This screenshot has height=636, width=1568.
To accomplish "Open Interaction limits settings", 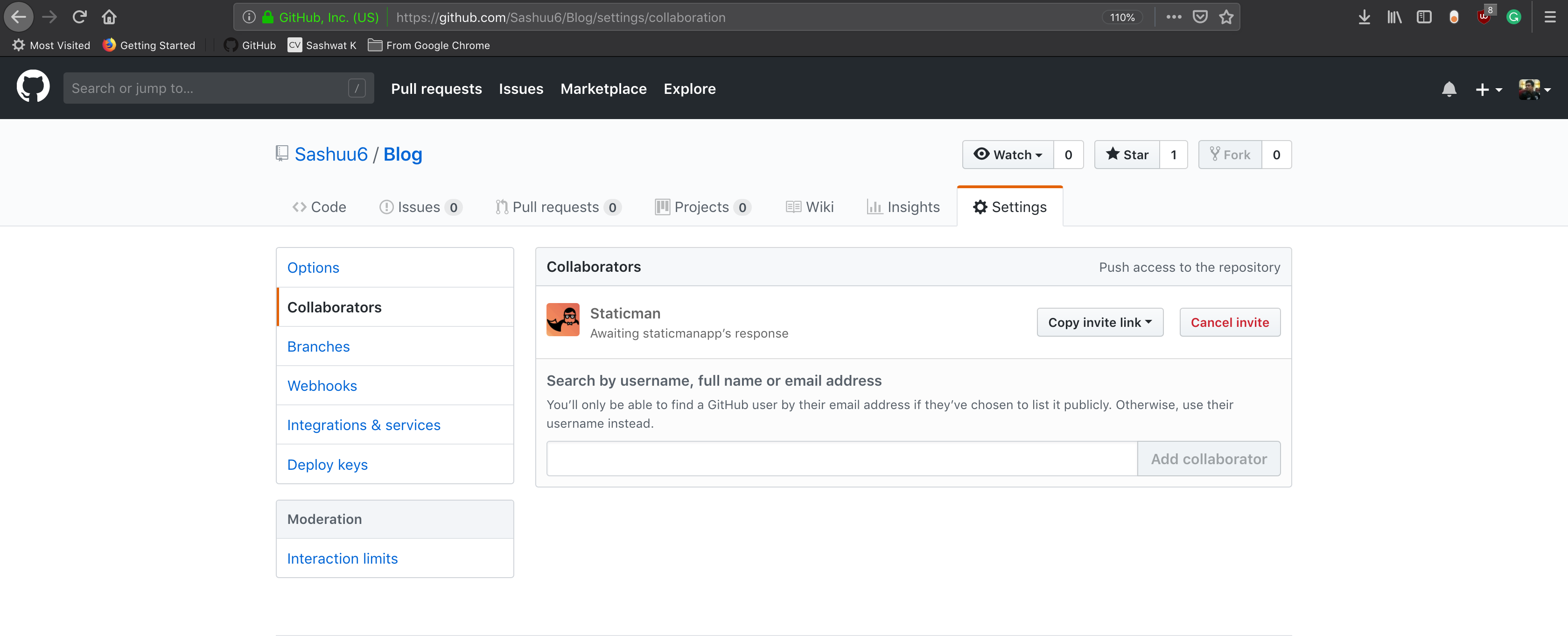I will [395, 558].
